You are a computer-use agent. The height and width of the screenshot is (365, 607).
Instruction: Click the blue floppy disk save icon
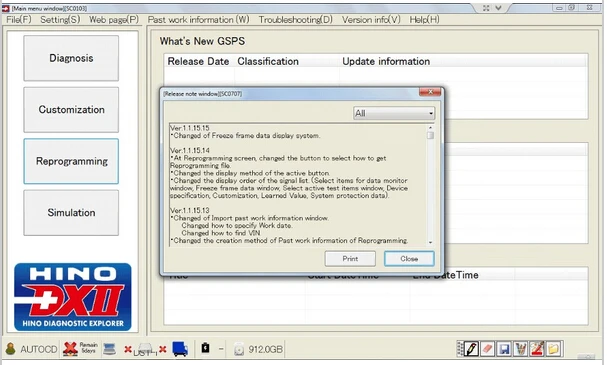(504, 349)
